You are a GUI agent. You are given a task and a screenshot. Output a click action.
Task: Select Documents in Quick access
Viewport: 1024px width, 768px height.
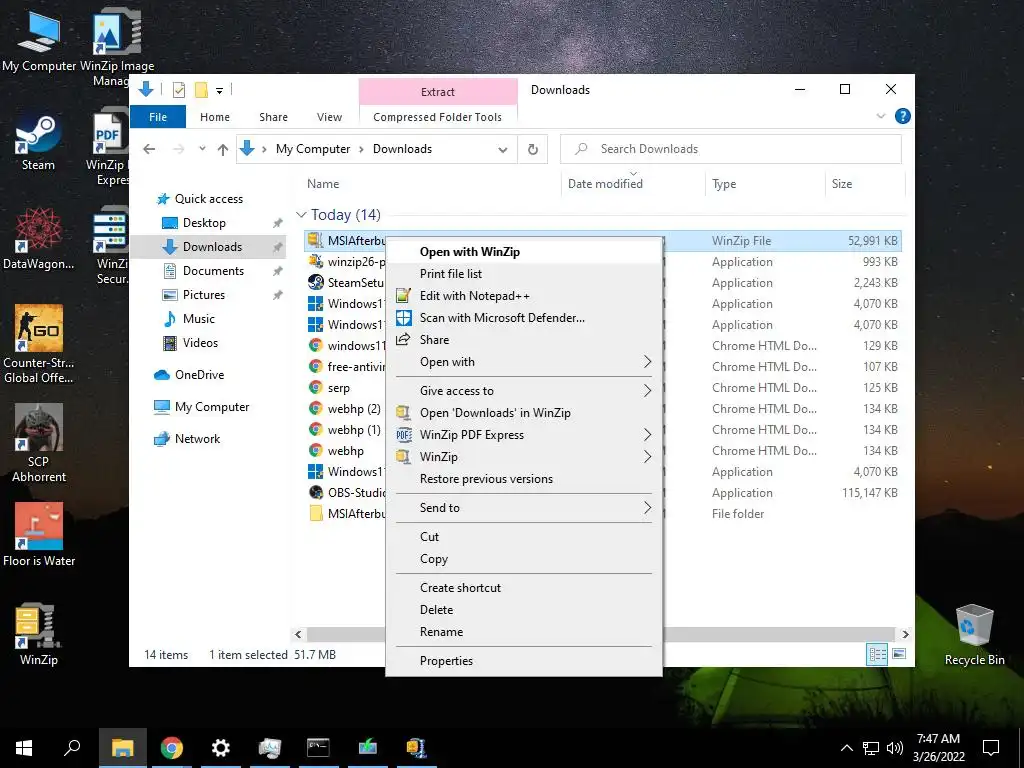pyautogui.click(x=214, y=271)
